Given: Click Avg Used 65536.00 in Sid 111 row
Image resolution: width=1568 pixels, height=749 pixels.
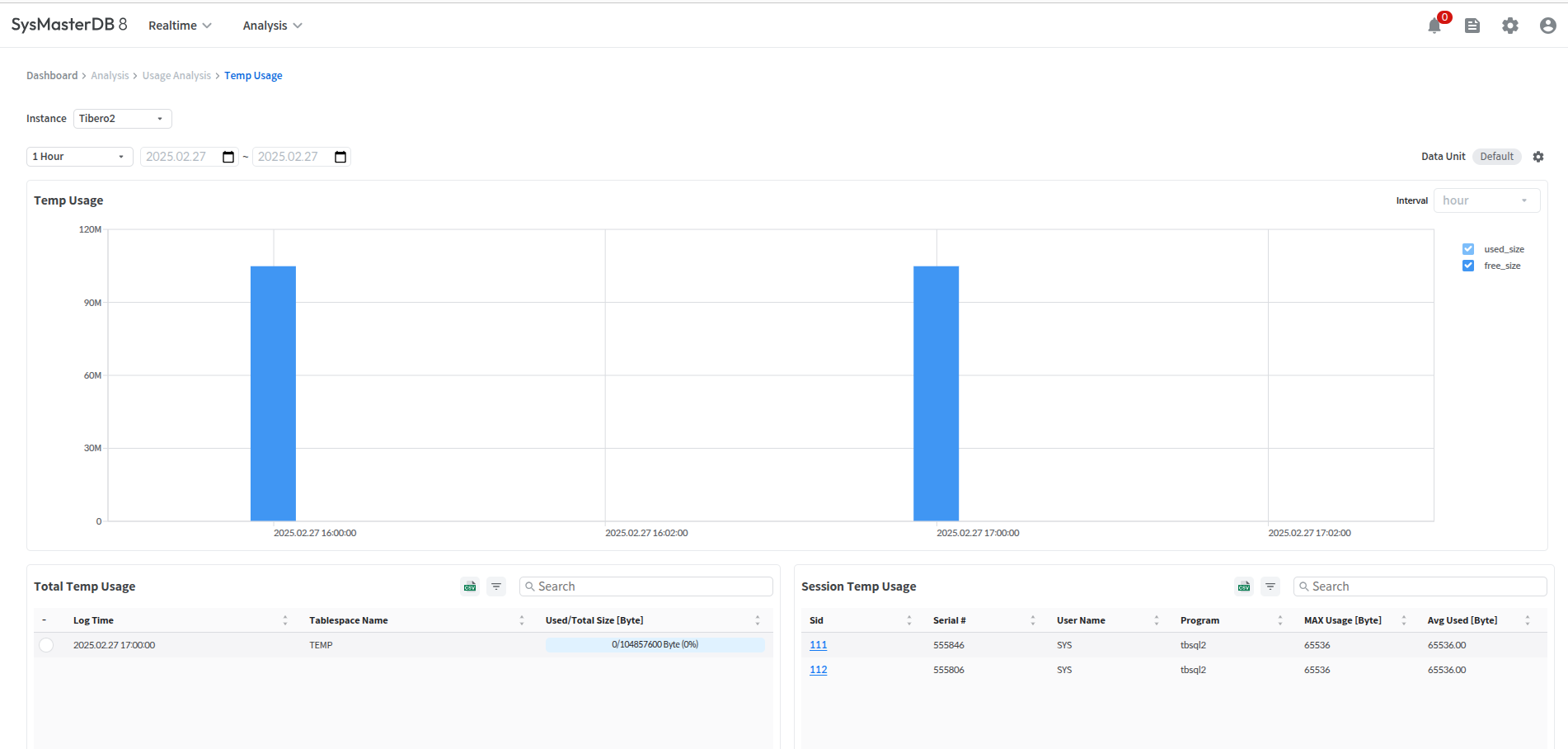Looking at the screenshot, I should (1447, 645).
